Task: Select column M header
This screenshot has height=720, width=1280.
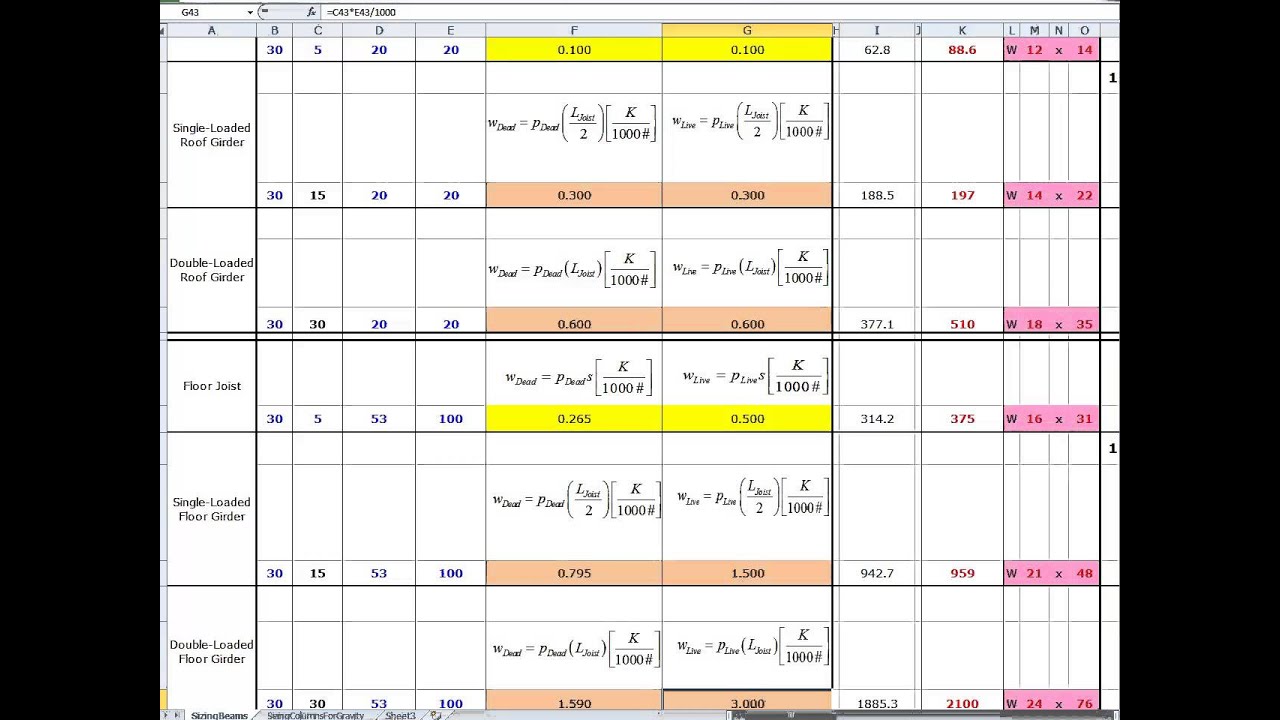Action: pyautogui.click(x=1034, y=31)
